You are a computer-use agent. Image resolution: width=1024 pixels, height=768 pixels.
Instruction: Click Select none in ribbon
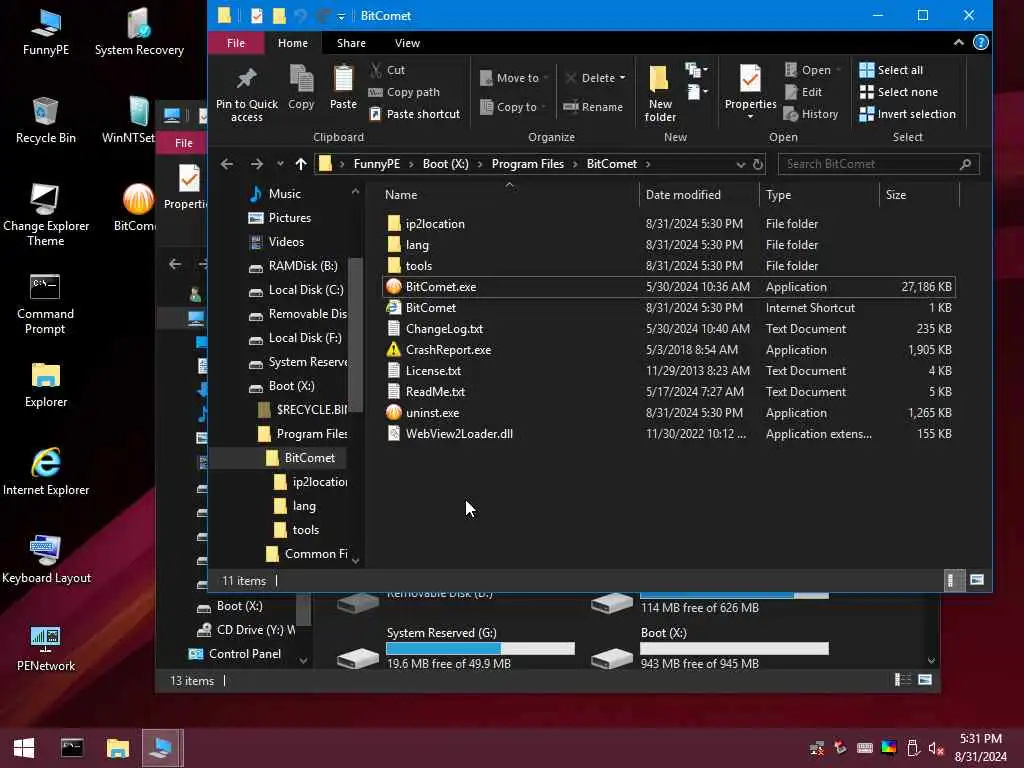pyautogui.click(x=899, y=92)
